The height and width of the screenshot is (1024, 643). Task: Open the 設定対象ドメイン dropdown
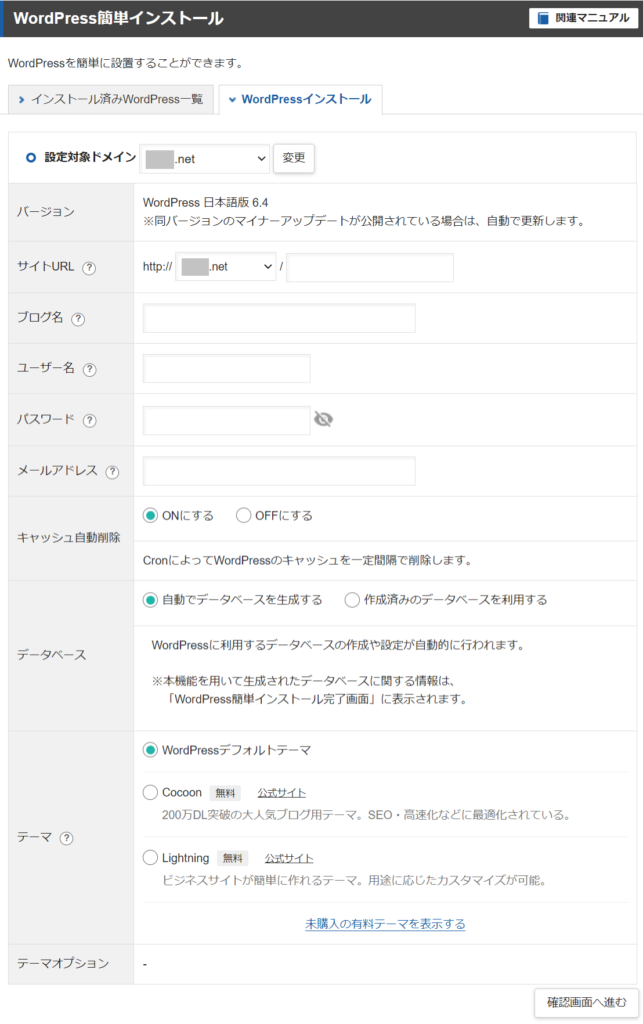(x=204, y=159)
